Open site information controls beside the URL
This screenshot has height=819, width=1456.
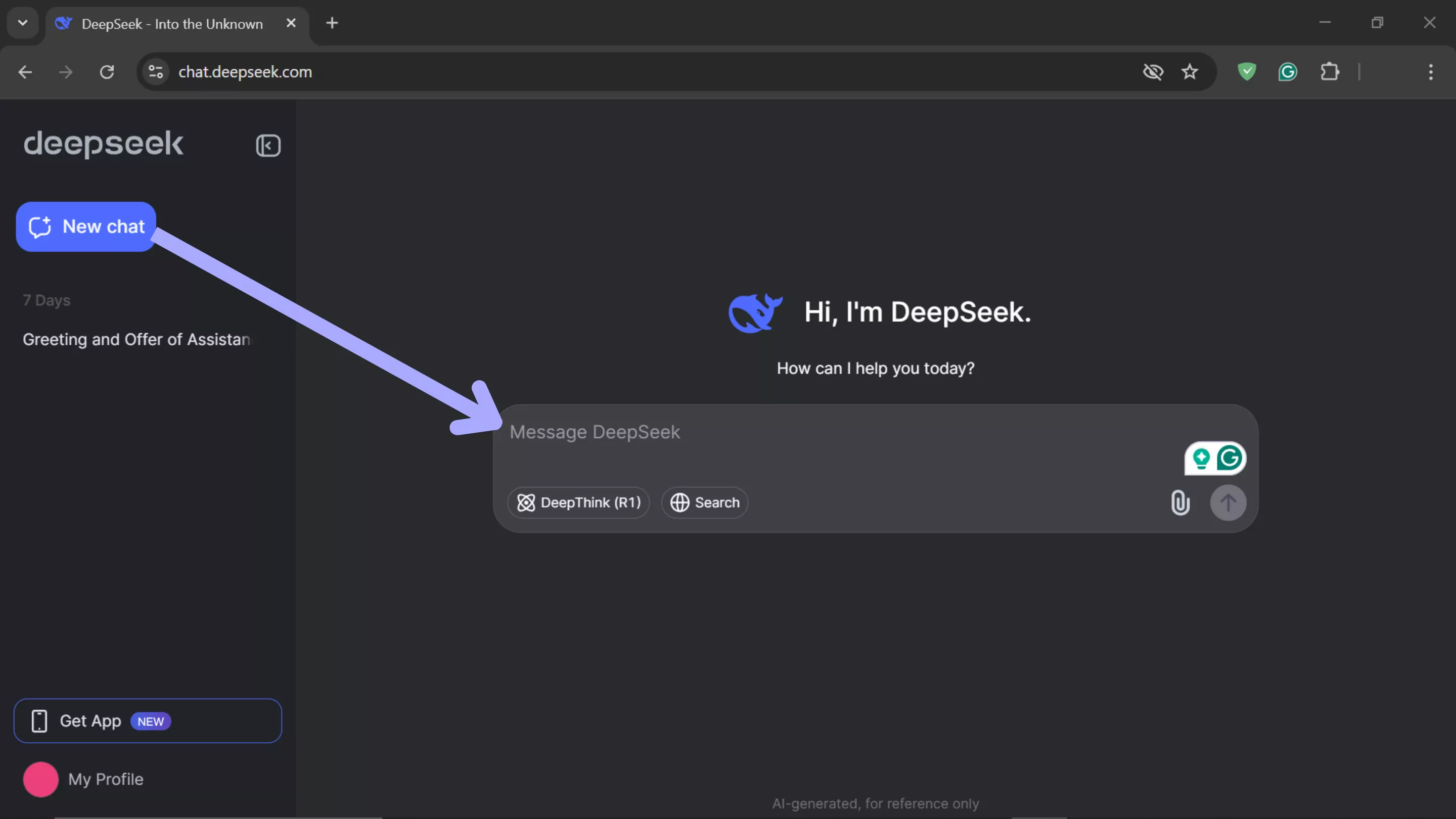[x=154, y=72]
